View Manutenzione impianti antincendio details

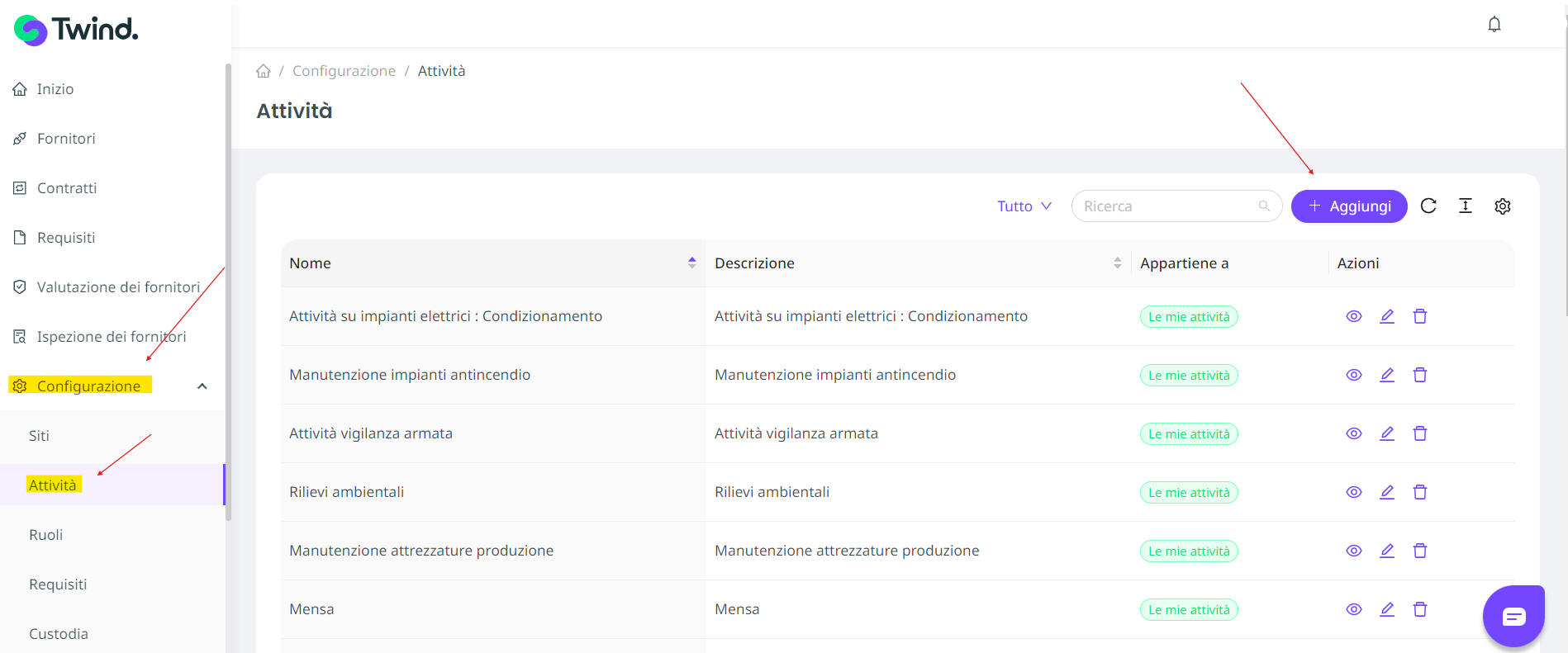(1354, 375)
